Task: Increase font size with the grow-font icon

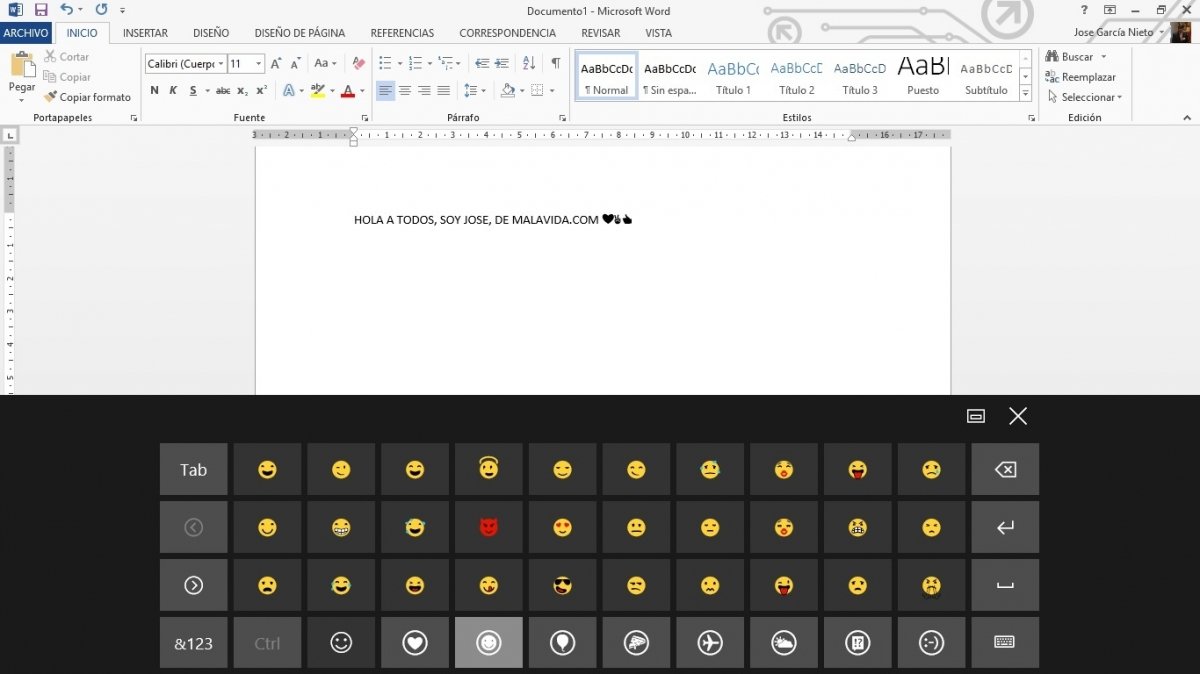Action: coord(277,63)
